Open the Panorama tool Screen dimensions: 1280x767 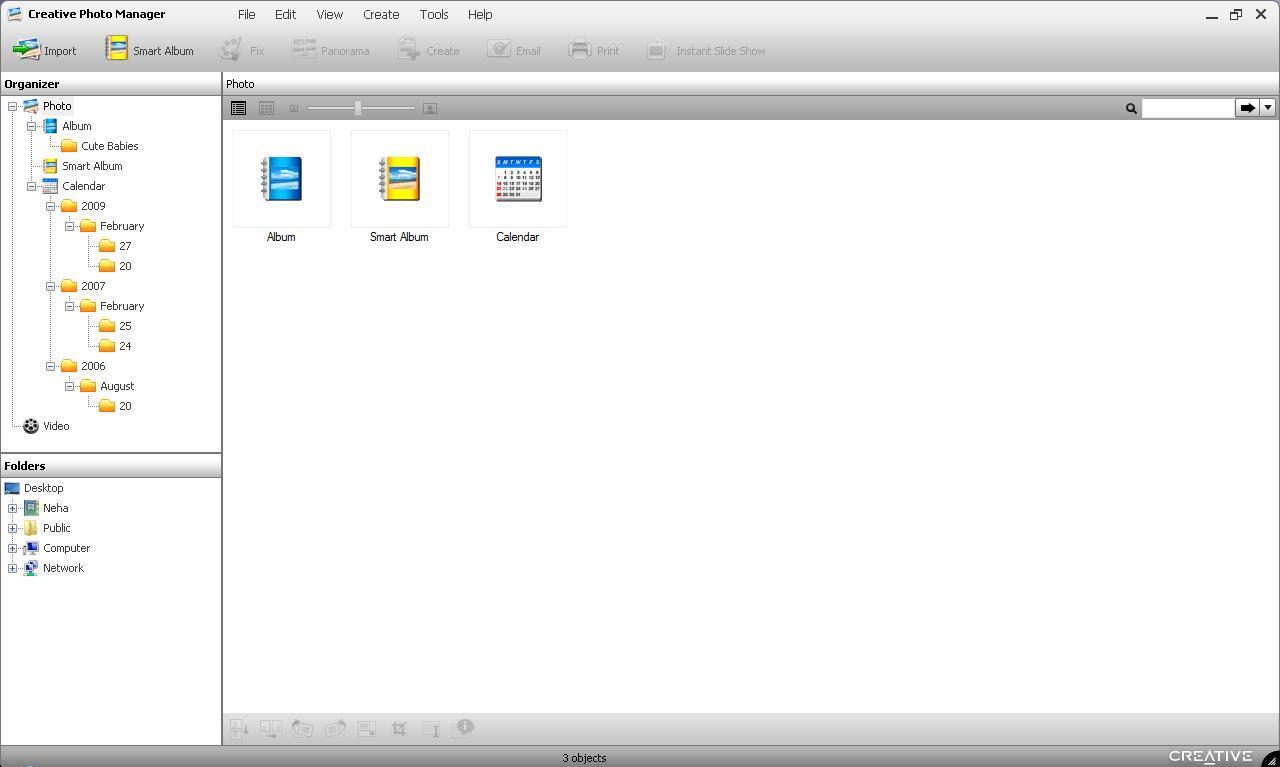point(332,50)
